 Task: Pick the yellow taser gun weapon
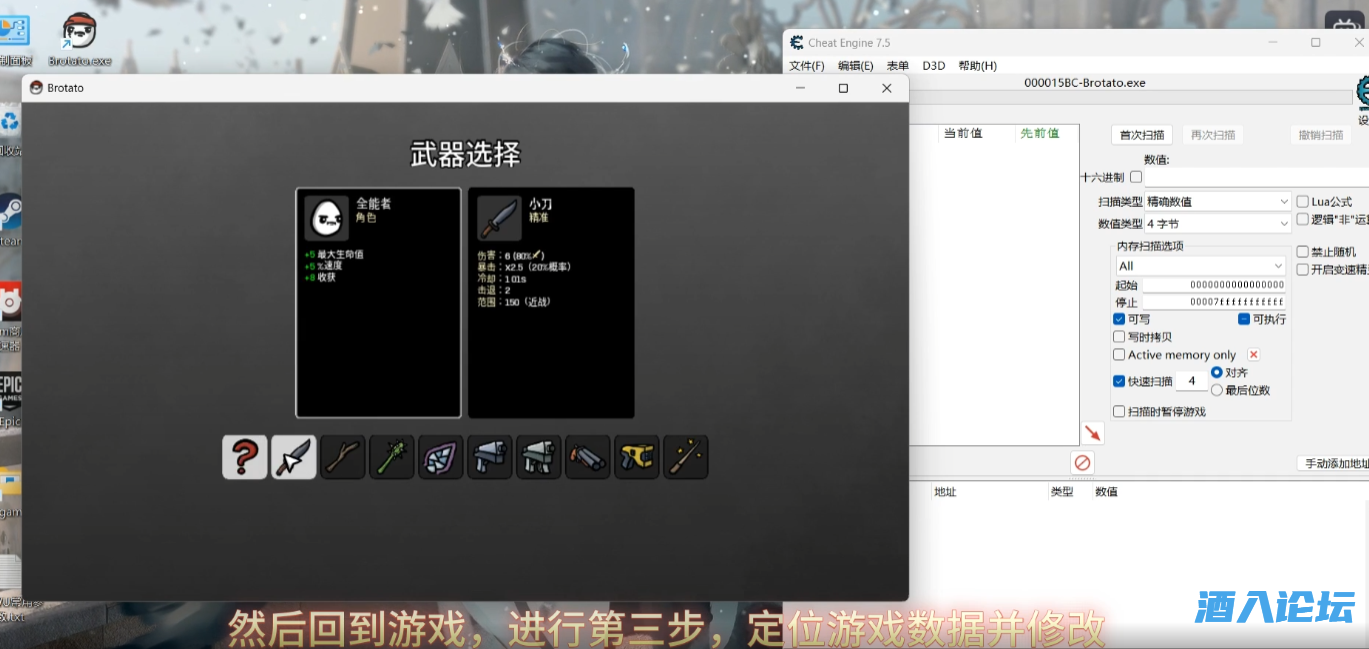coord(637,457)
